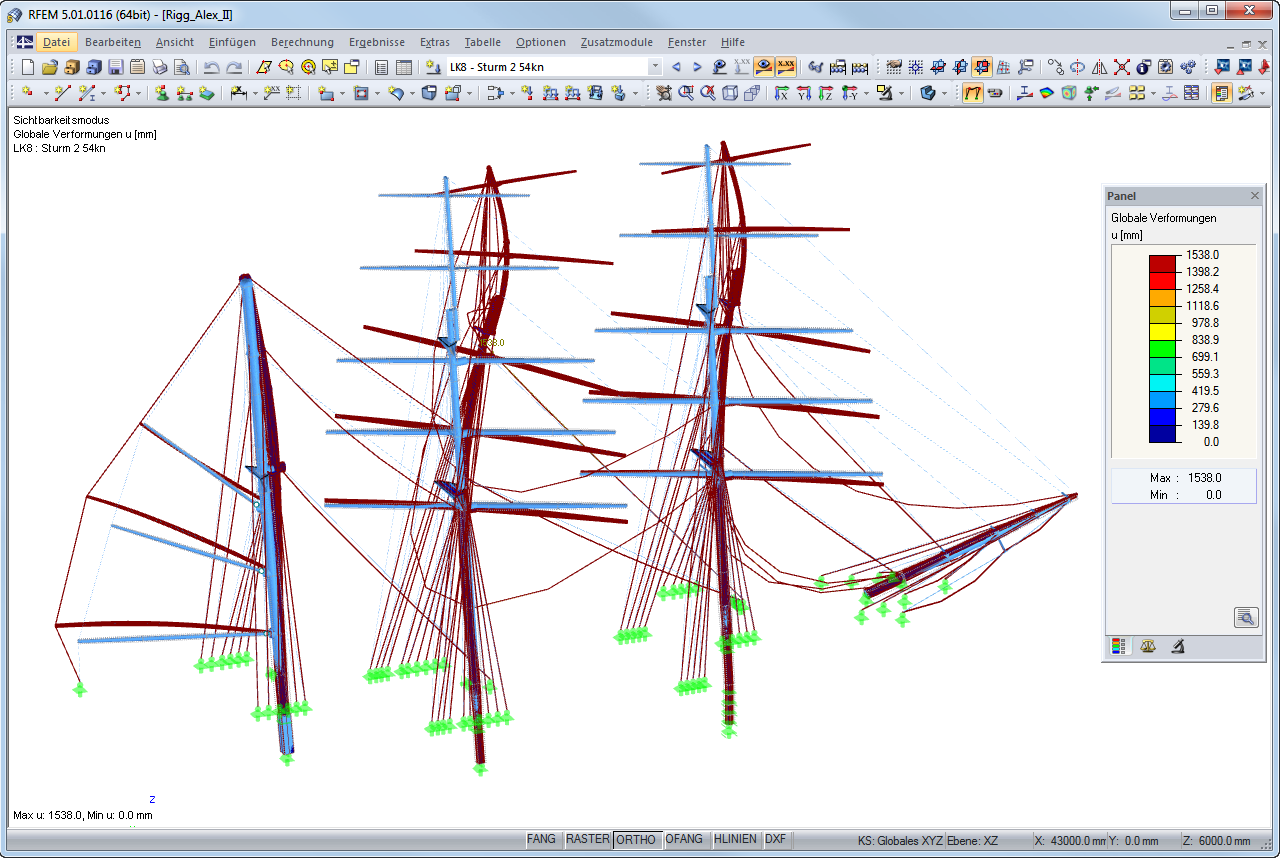
Task: Click the dark blue 0.0 legend color
Action: [x=1162, y=433]
